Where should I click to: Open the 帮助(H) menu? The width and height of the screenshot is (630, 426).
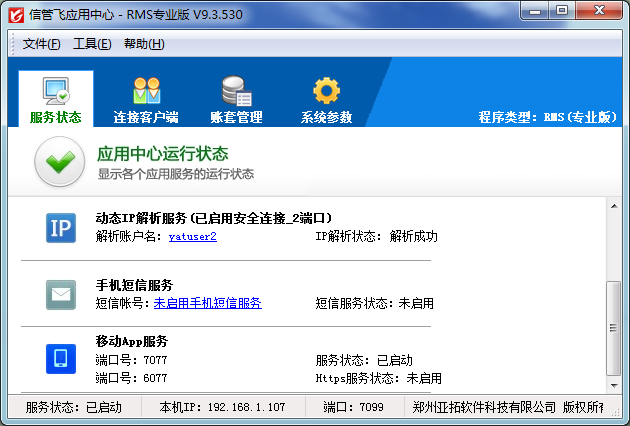tap(144, 44)
